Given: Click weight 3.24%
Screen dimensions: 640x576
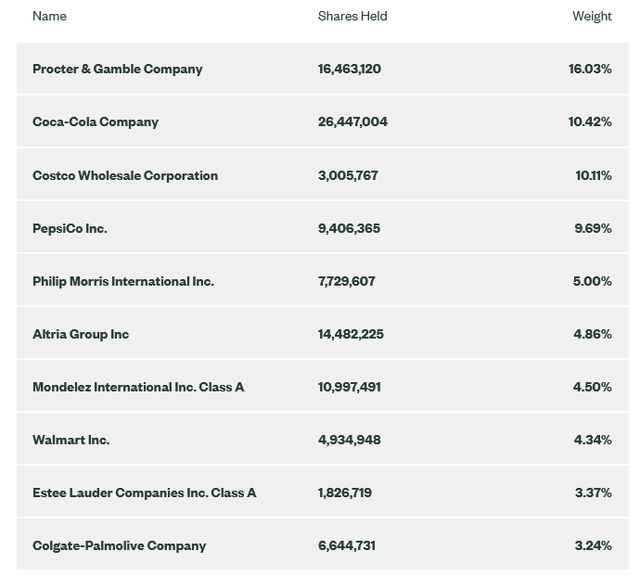Looking at the screenshot, I should point(593,546).
